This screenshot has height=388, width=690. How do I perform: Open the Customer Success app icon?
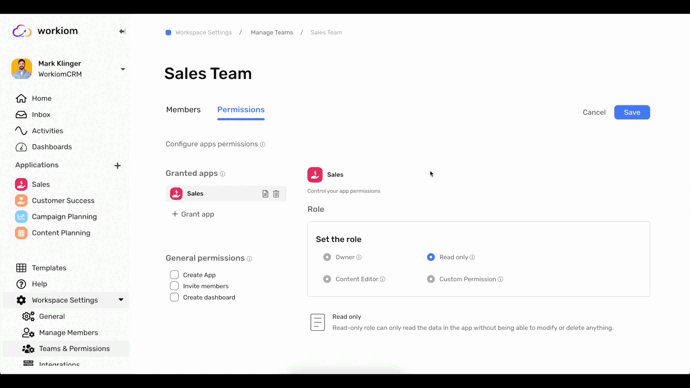pos(21,201)
